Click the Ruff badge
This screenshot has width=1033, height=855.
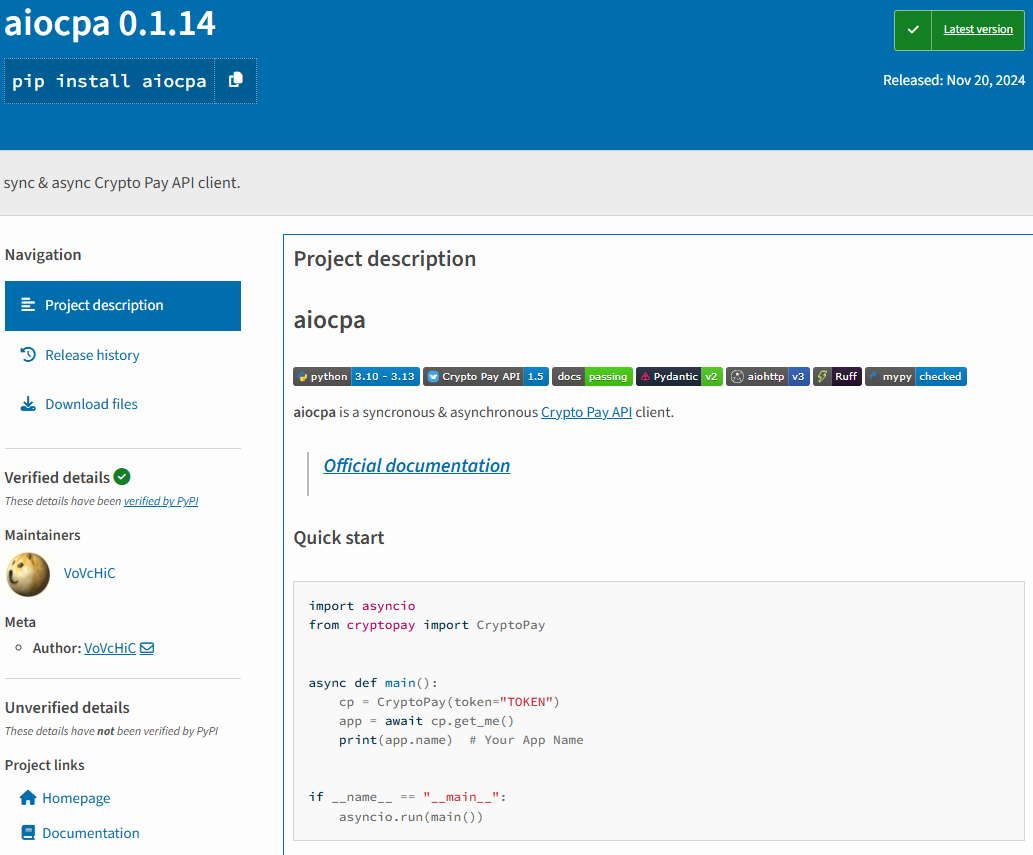point(837,376)
